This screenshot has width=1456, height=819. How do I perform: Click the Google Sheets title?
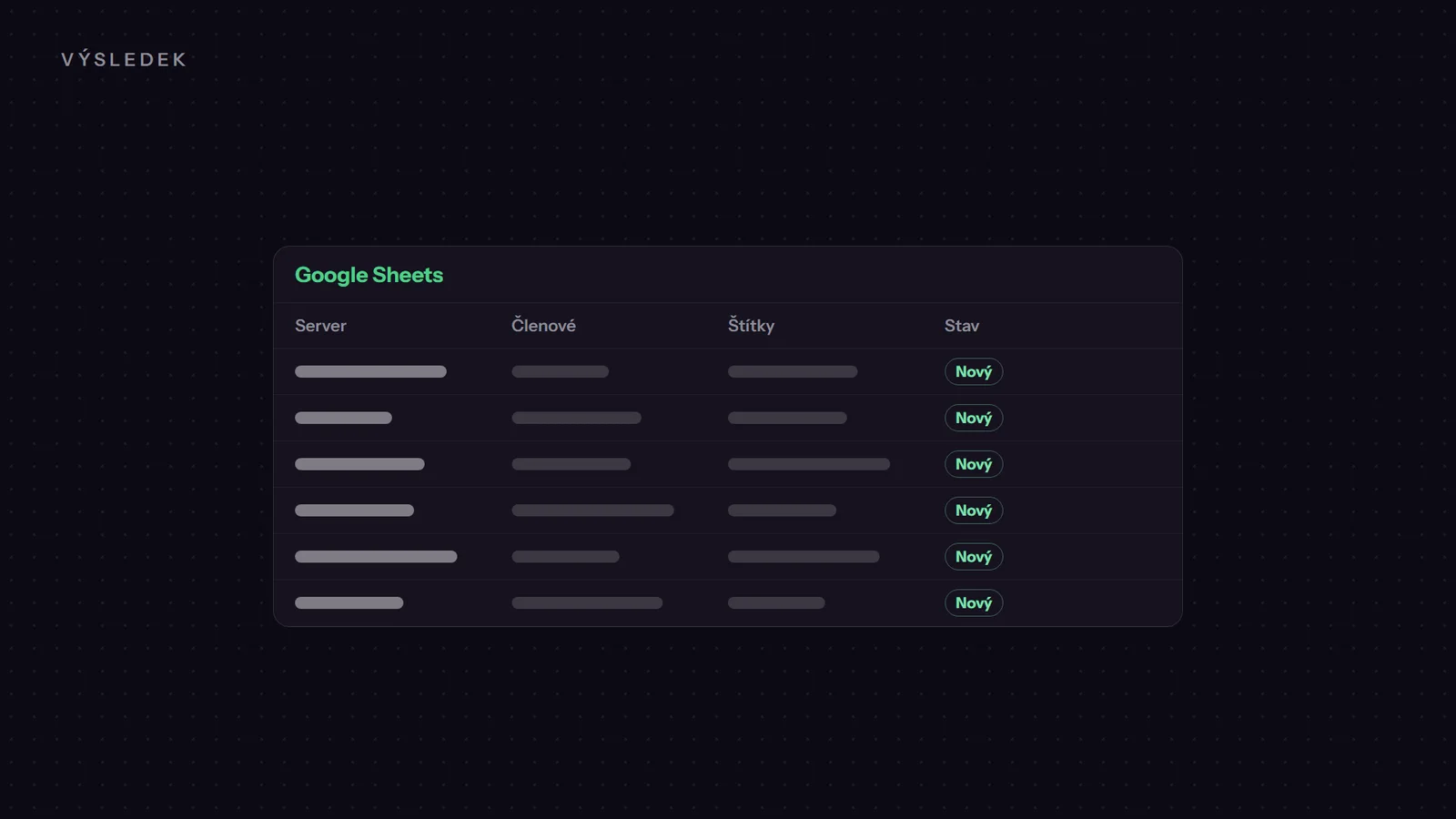[x=369, y=275]
